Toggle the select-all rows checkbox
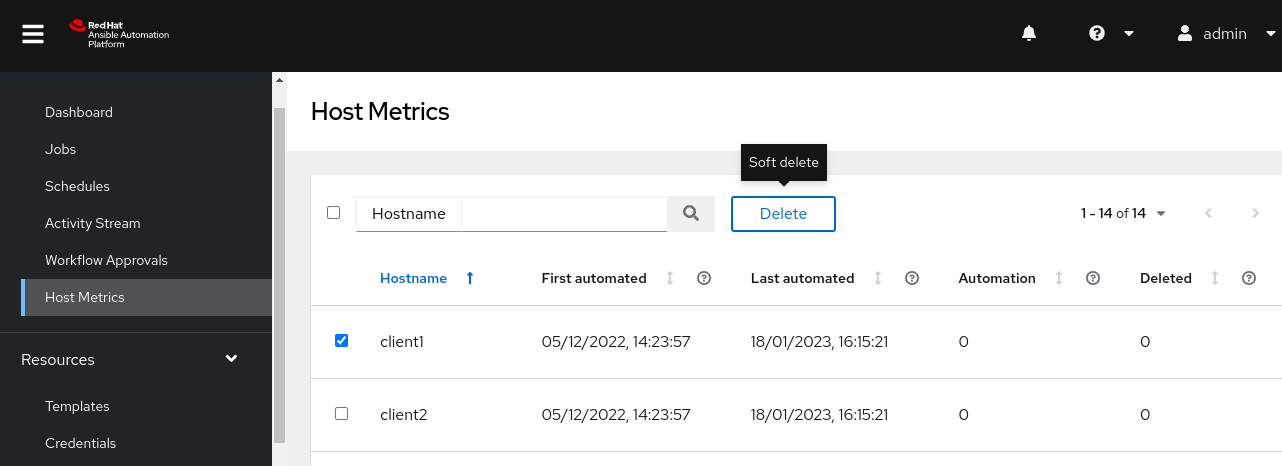The image size is (1282, 466). point(334,212)
